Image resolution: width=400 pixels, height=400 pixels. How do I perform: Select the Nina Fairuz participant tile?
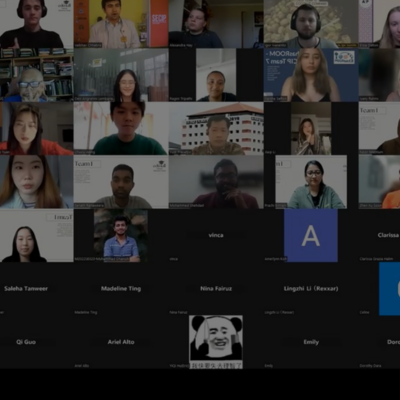[x=216, y=289]
